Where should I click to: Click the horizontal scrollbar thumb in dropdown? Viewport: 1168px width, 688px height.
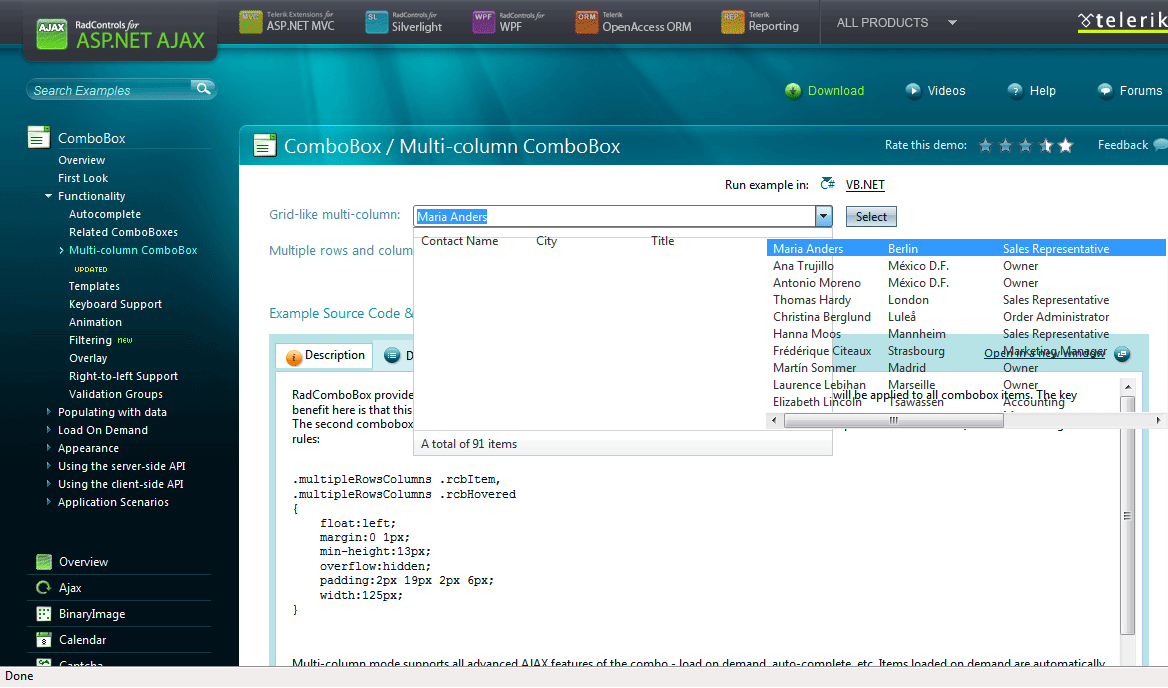tap(893, 421)
